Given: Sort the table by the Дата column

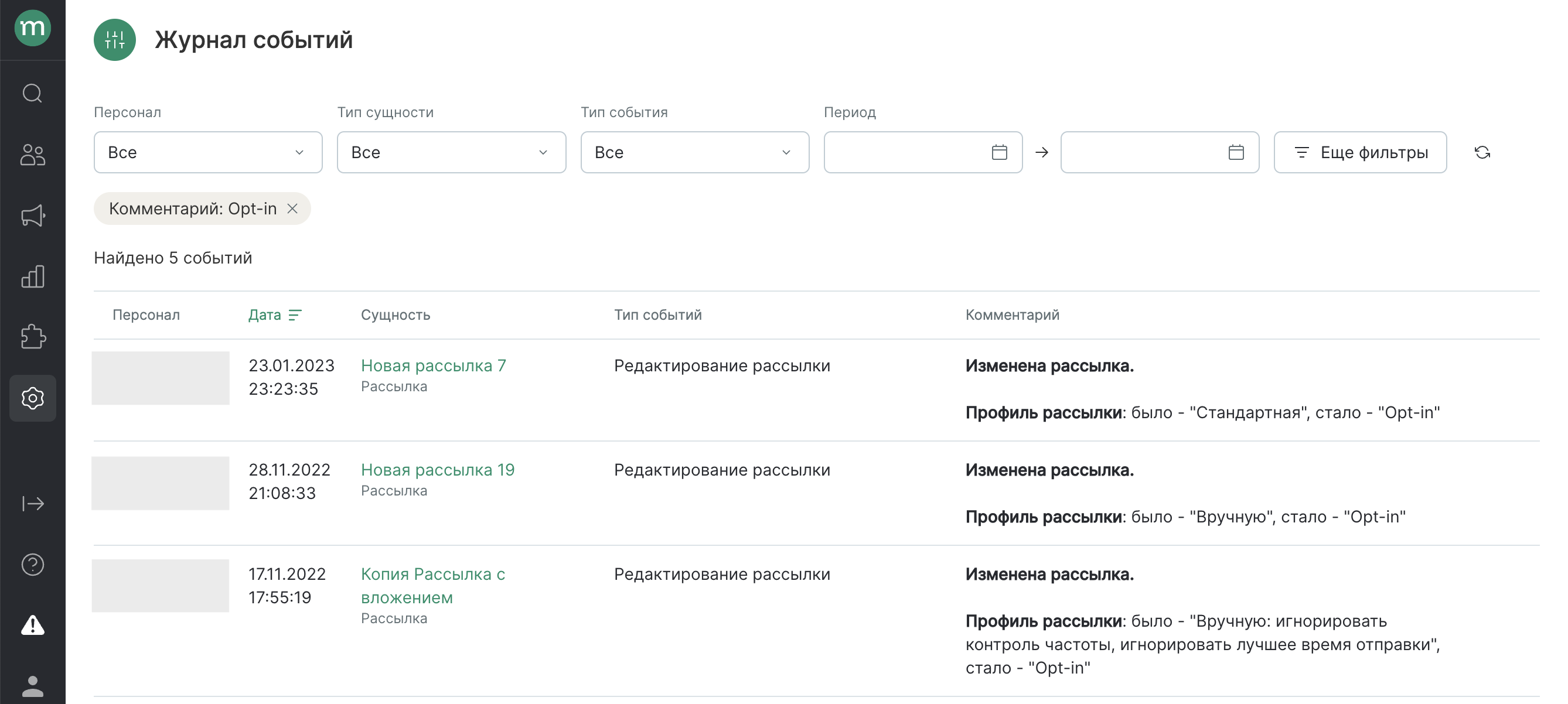Looking at the screenshot, I should pos(264,315).
